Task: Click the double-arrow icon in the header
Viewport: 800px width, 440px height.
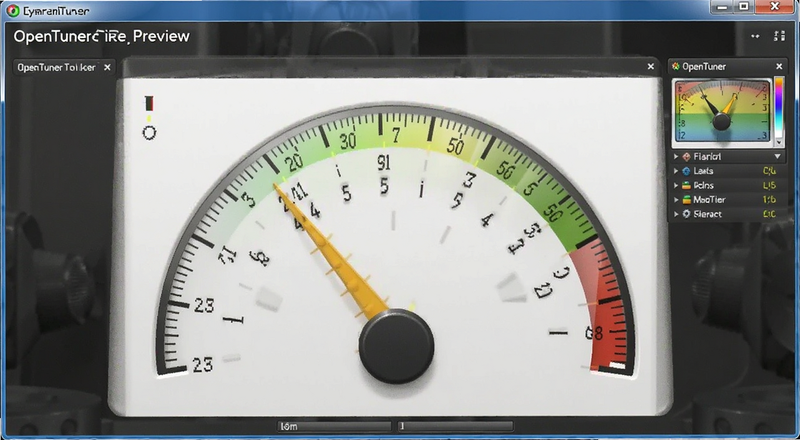Action: 755,36
